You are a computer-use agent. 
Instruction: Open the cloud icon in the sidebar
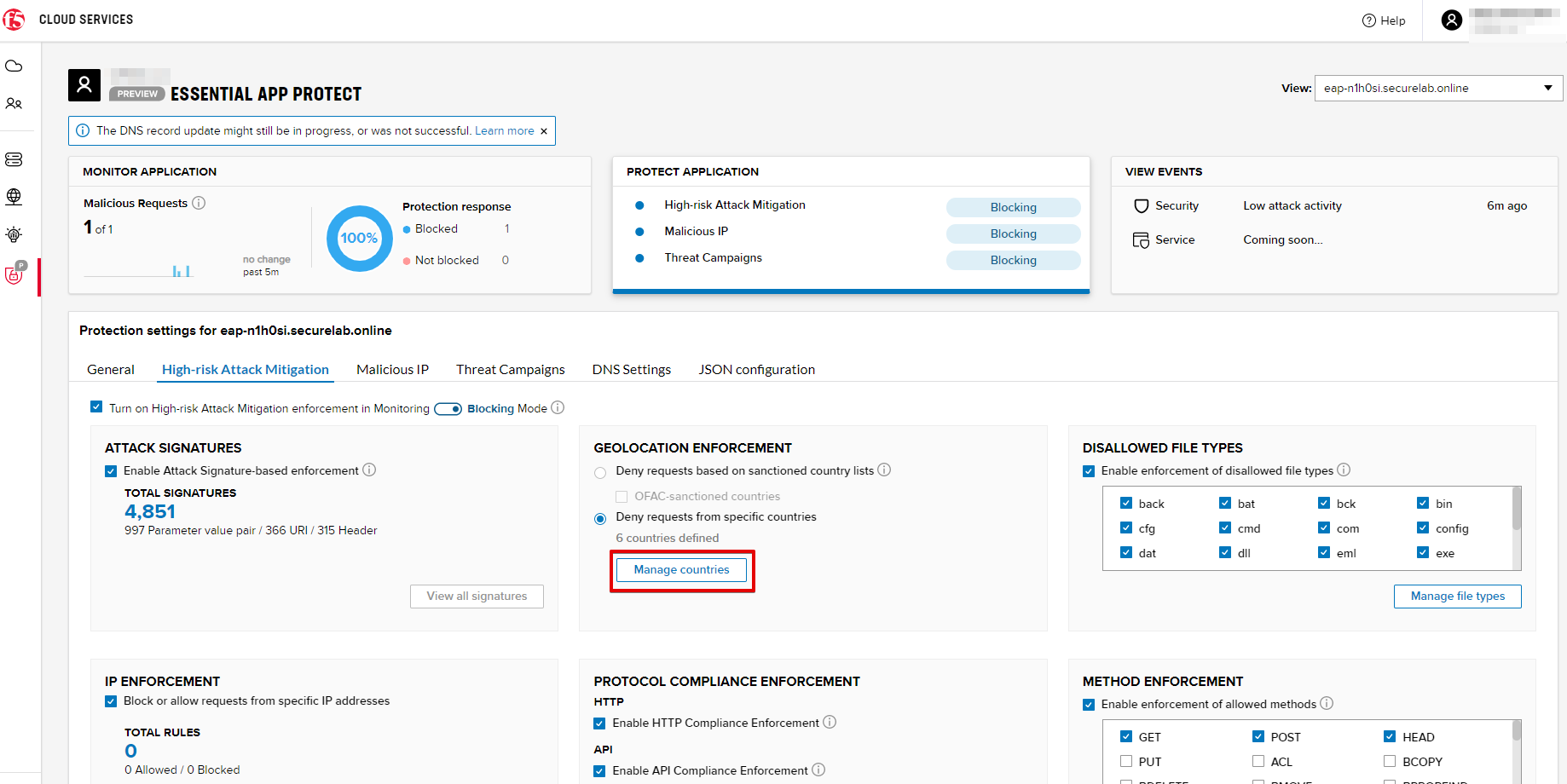pyautogui.click(x=14, y=66)
